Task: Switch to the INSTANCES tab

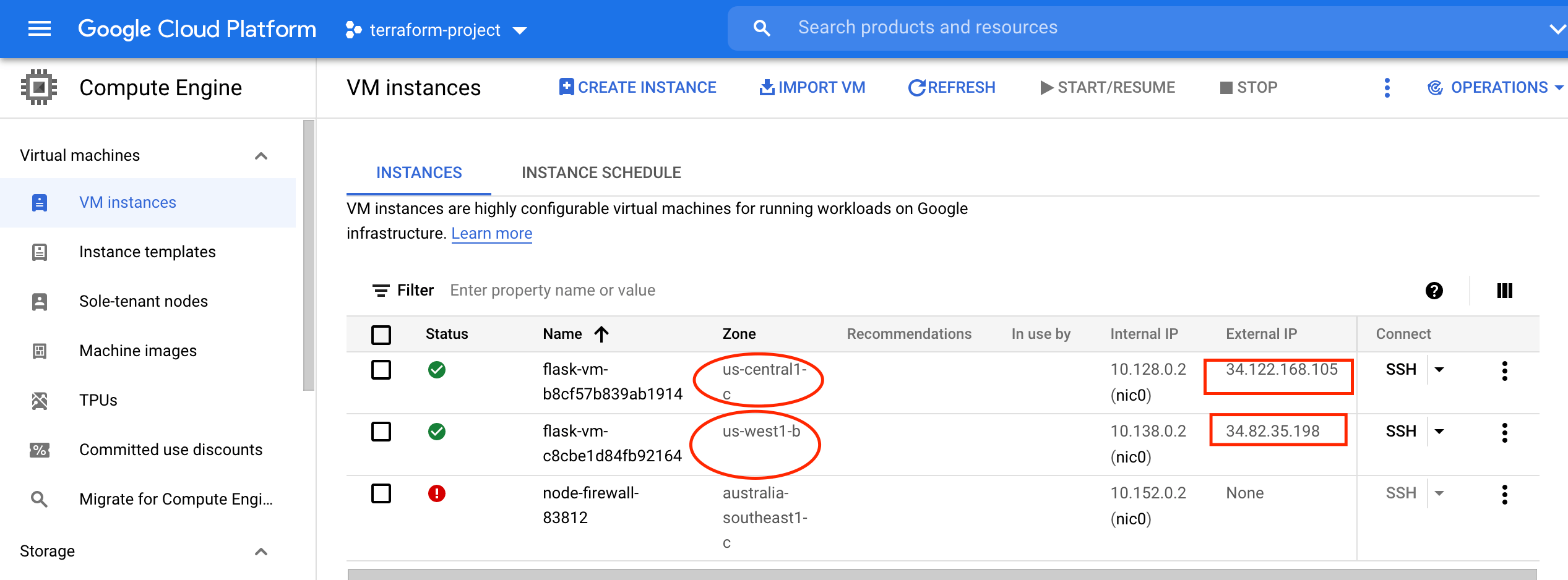Action: tap(419, 173)
